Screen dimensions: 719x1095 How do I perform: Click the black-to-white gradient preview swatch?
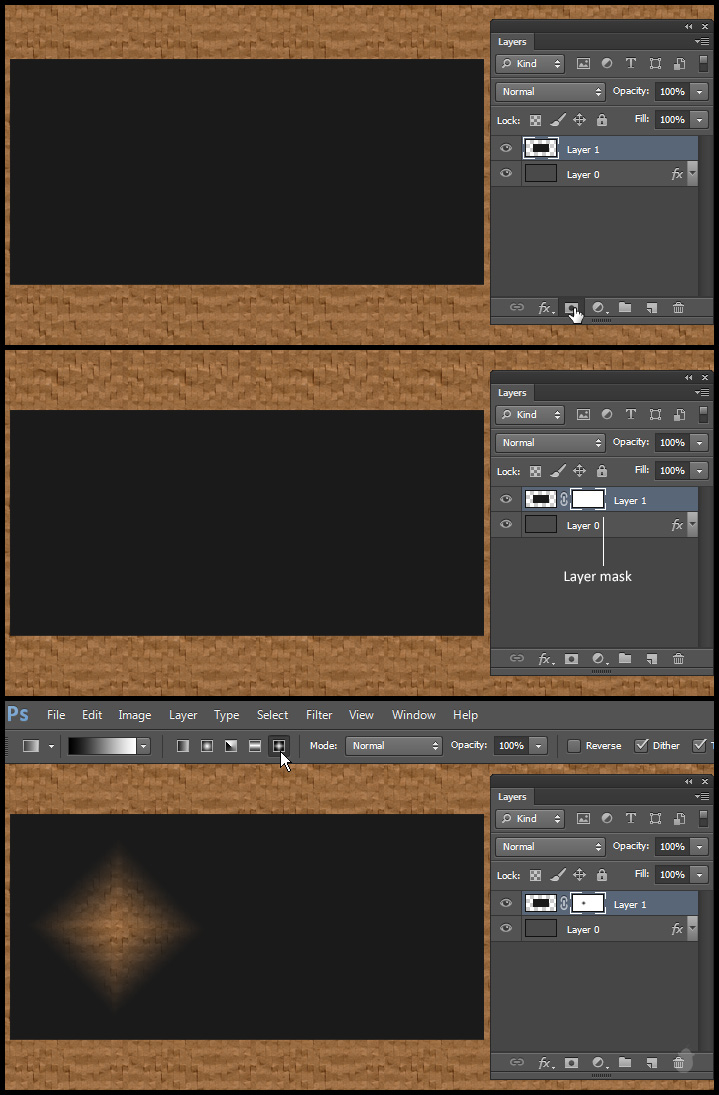[x=101, y=746]
